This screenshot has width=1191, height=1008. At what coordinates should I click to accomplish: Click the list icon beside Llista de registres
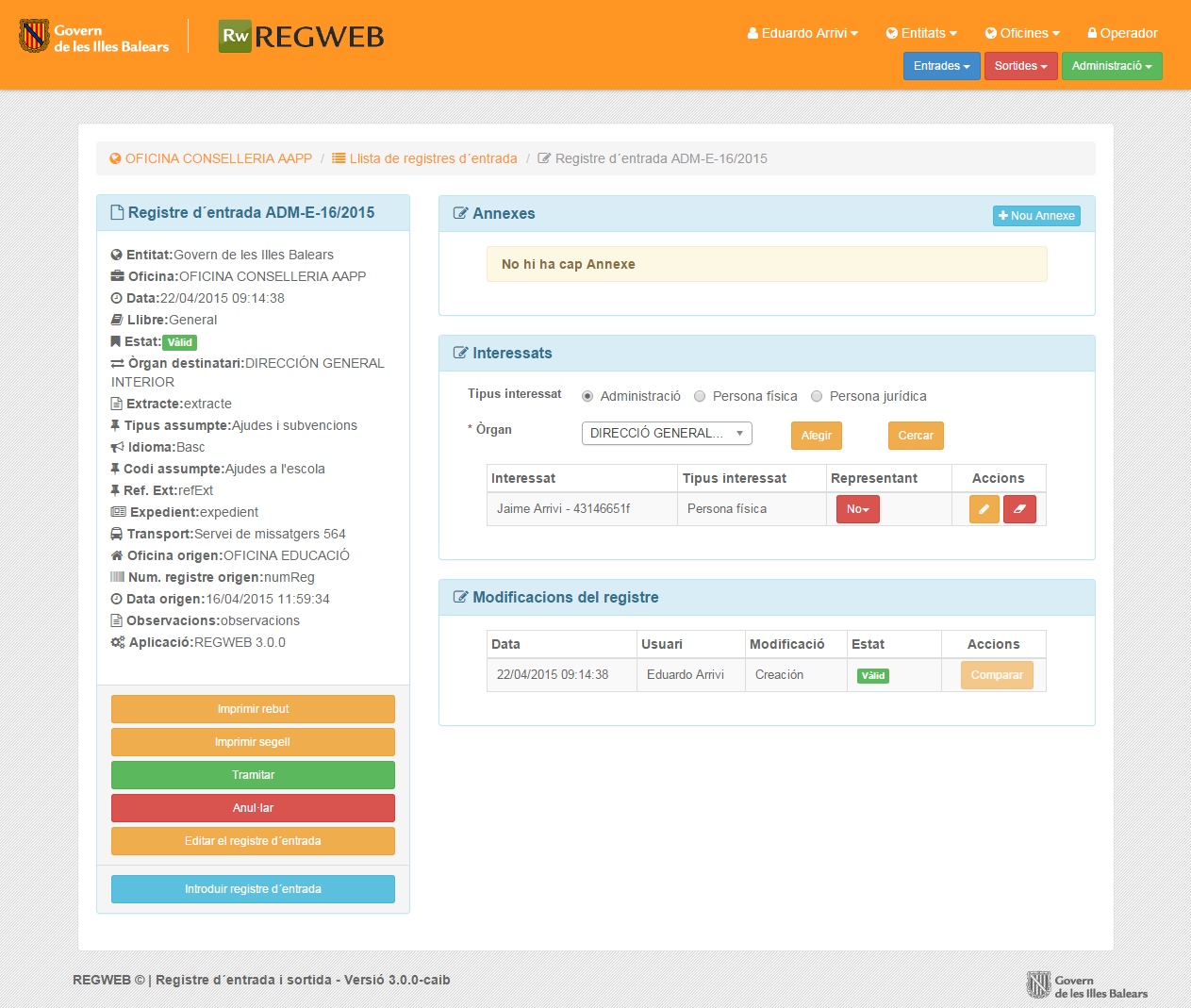point(339,158)
